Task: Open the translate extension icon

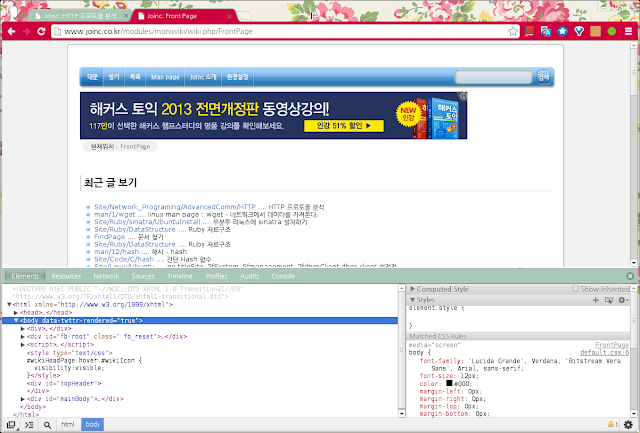Action: [546, 31]
